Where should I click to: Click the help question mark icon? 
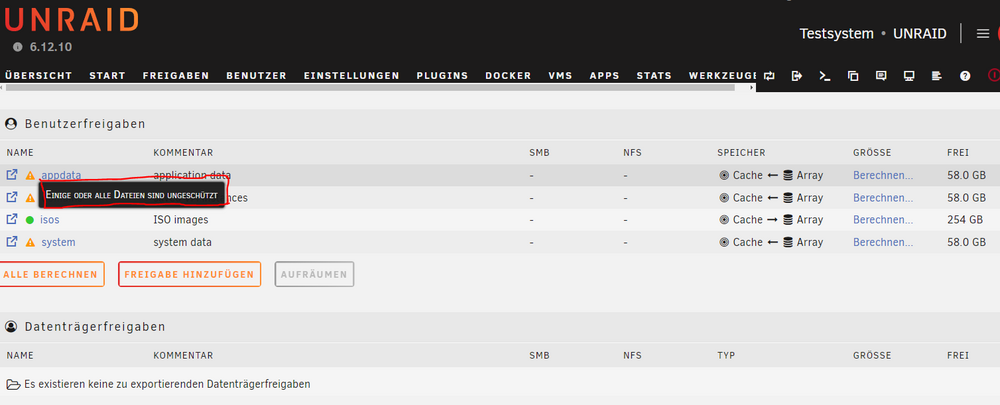(x=965, y=76)
